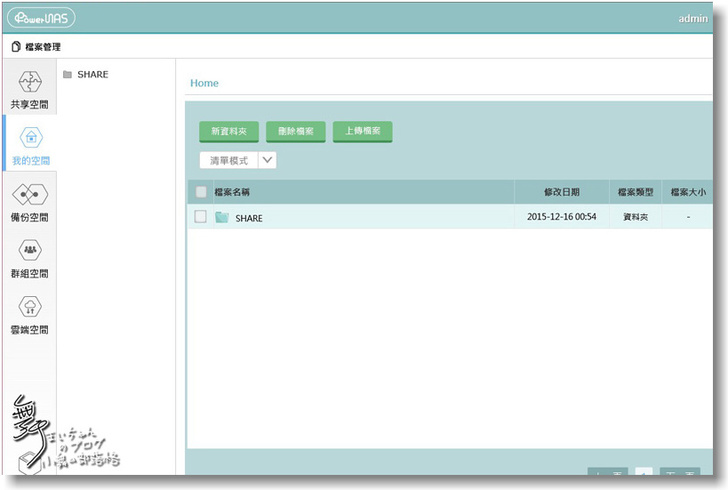Expand the 清單模式 view mode dropdown arrow
This screenshot has width=728, height=490.
[x=267, y=160]
